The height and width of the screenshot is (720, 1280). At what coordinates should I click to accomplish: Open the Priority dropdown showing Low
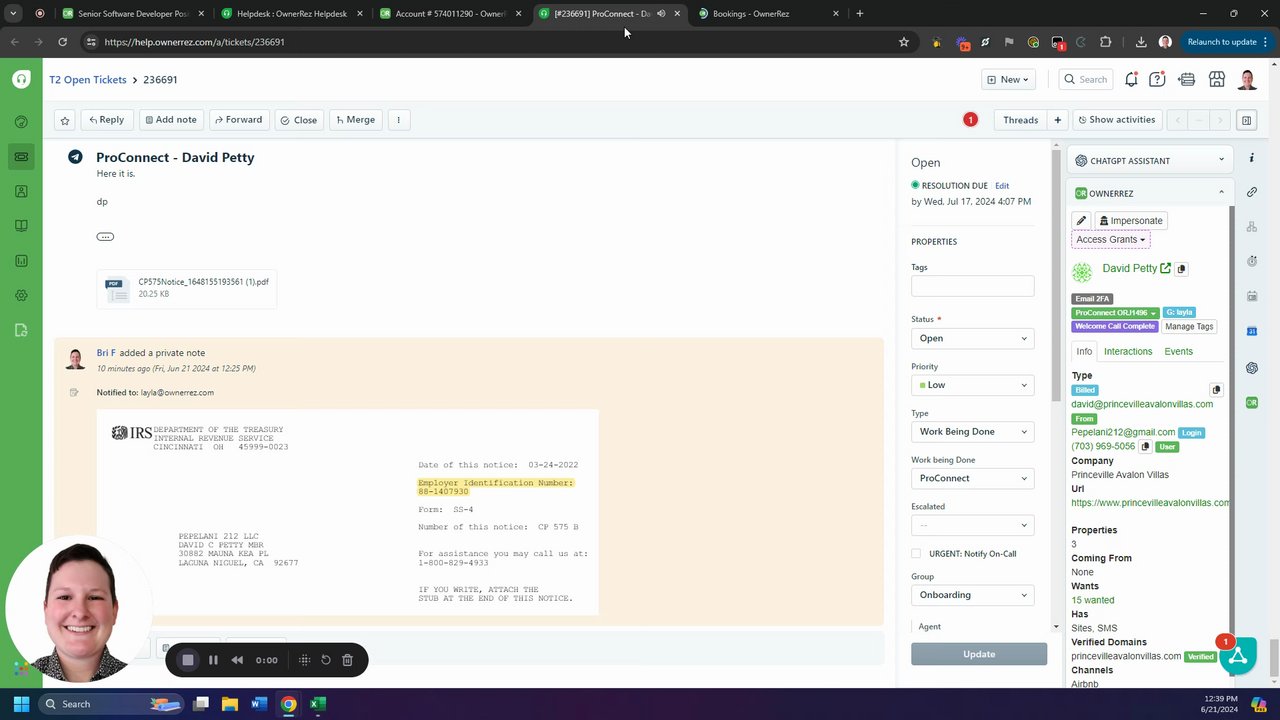[972, 385]
